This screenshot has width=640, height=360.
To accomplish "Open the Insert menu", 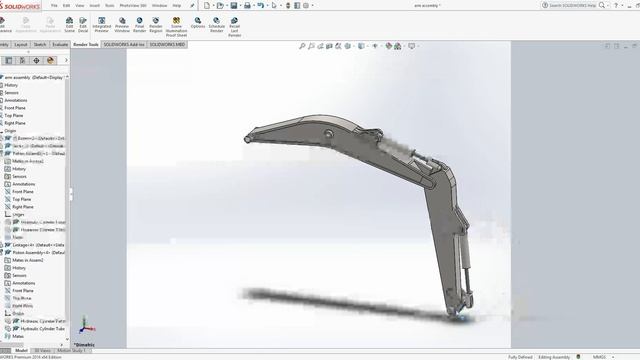I will (x=95, y=6).
